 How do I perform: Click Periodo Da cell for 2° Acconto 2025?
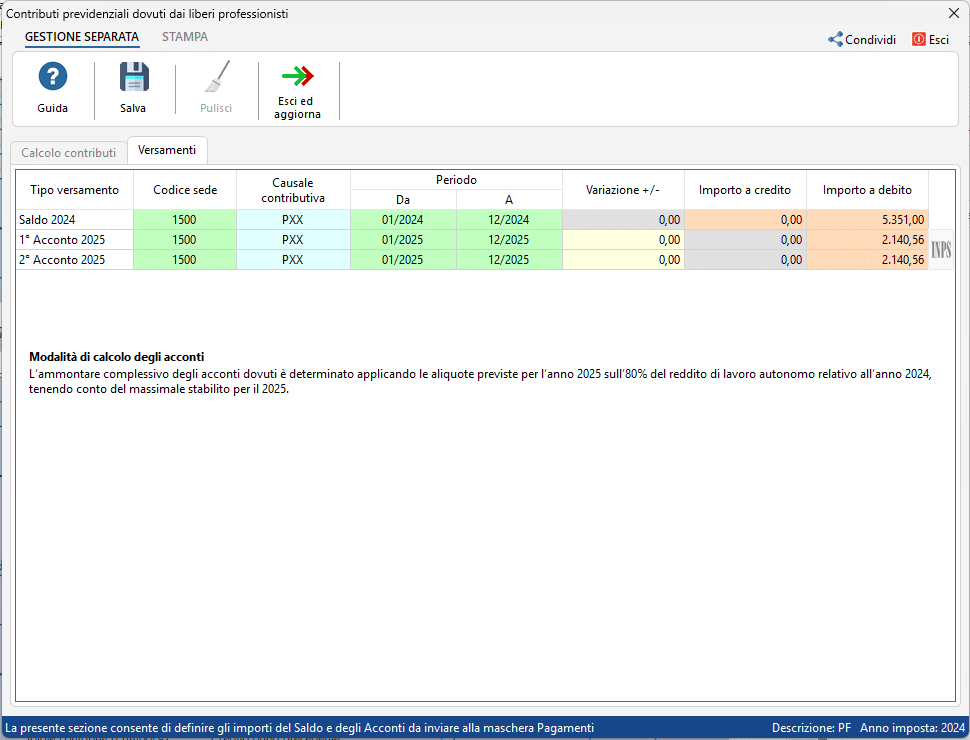(402, 260)
